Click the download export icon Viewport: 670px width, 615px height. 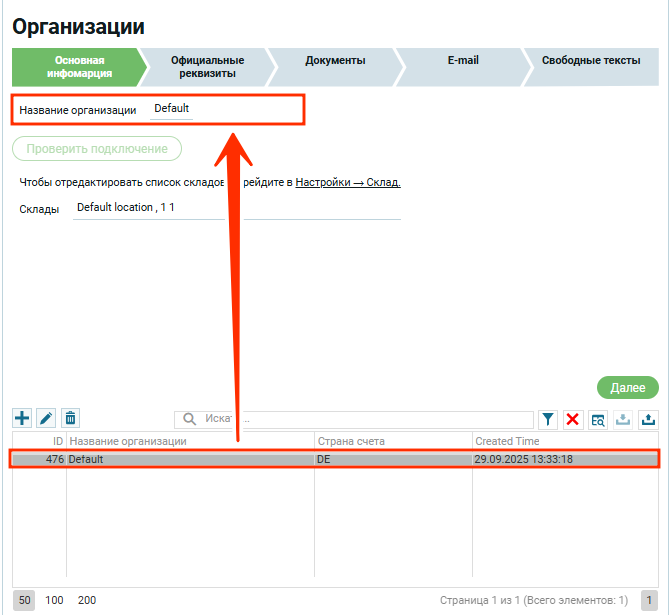623,420
